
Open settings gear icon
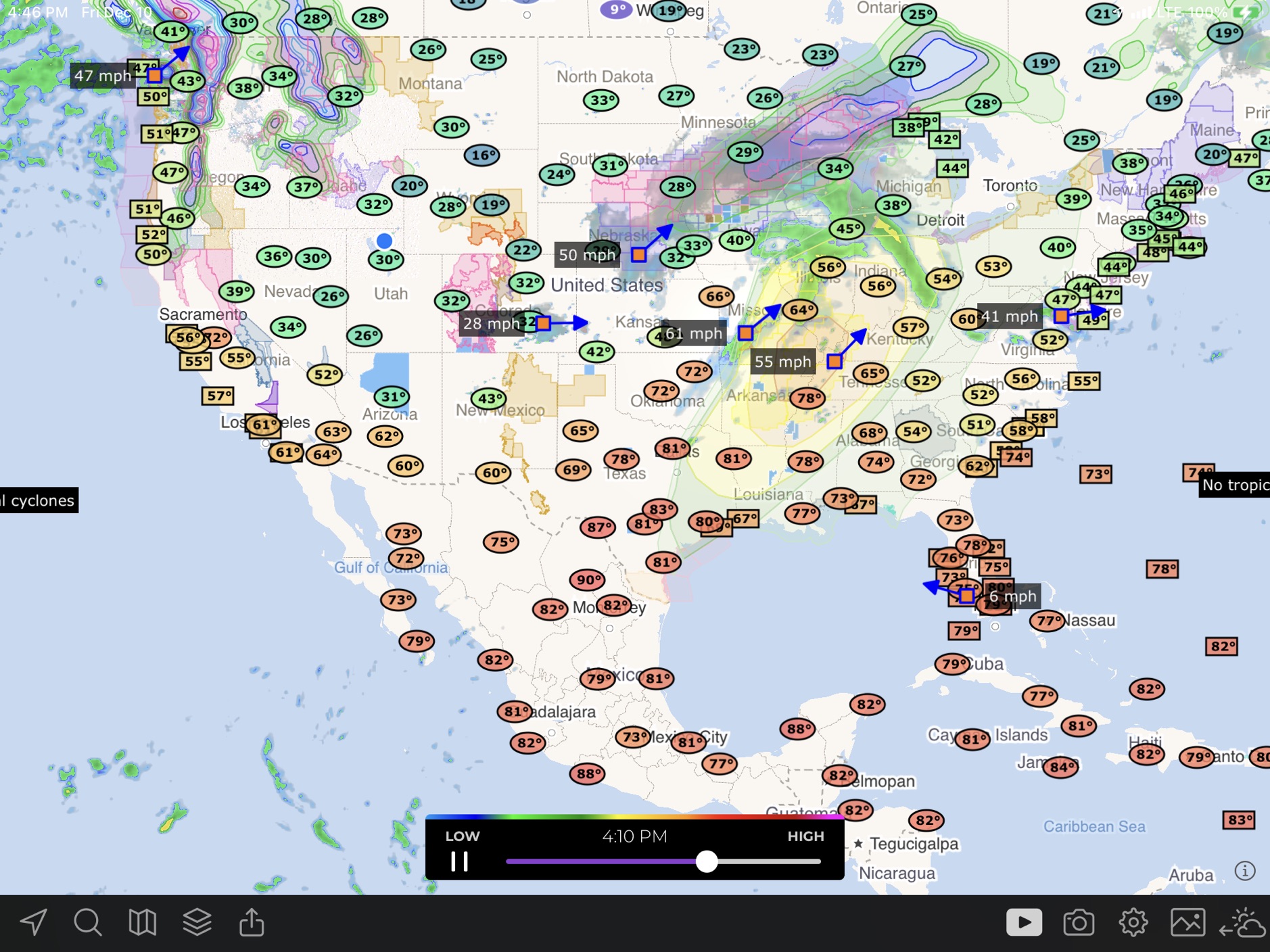coord(1133,922)
